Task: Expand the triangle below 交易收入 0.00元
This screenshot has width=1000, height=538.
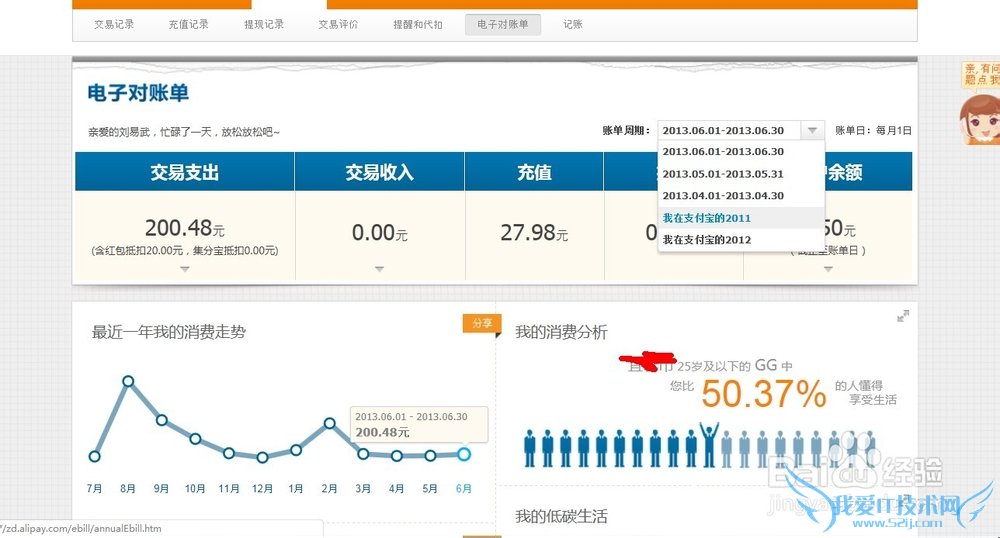Action: (379, 269)
